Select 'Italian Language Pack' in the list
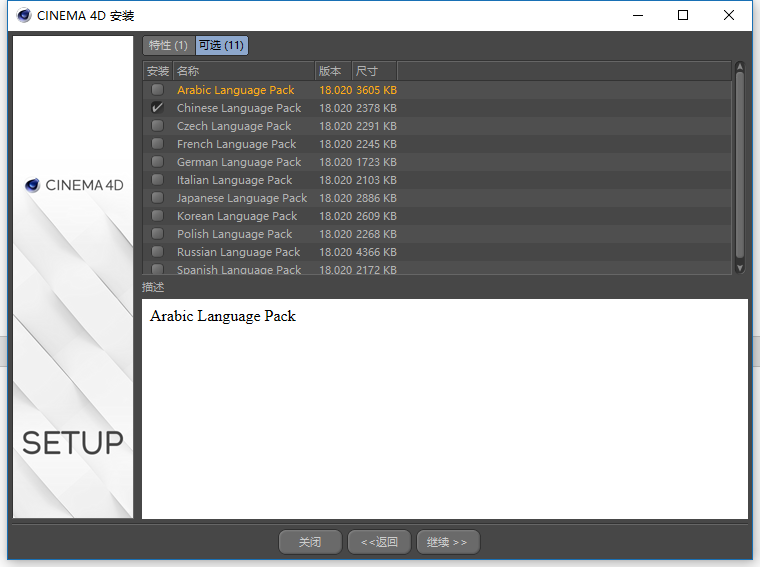Image resolution: width=760 pixels, height=567 pixels. click(x=234, y=180)
